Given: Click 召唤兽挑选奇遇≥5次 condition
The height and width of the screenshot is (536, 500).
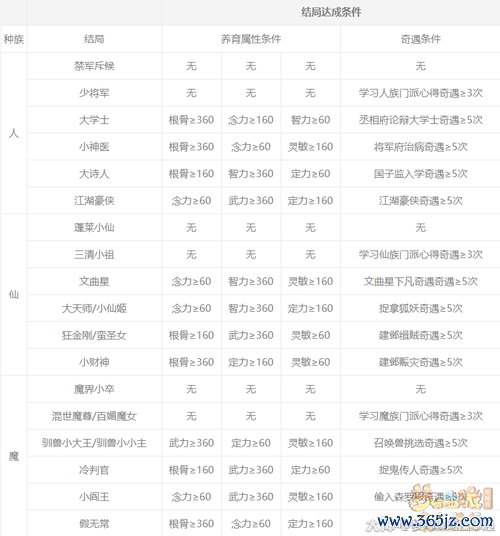Looking at the screenshot, I should [x=420, y=443].
